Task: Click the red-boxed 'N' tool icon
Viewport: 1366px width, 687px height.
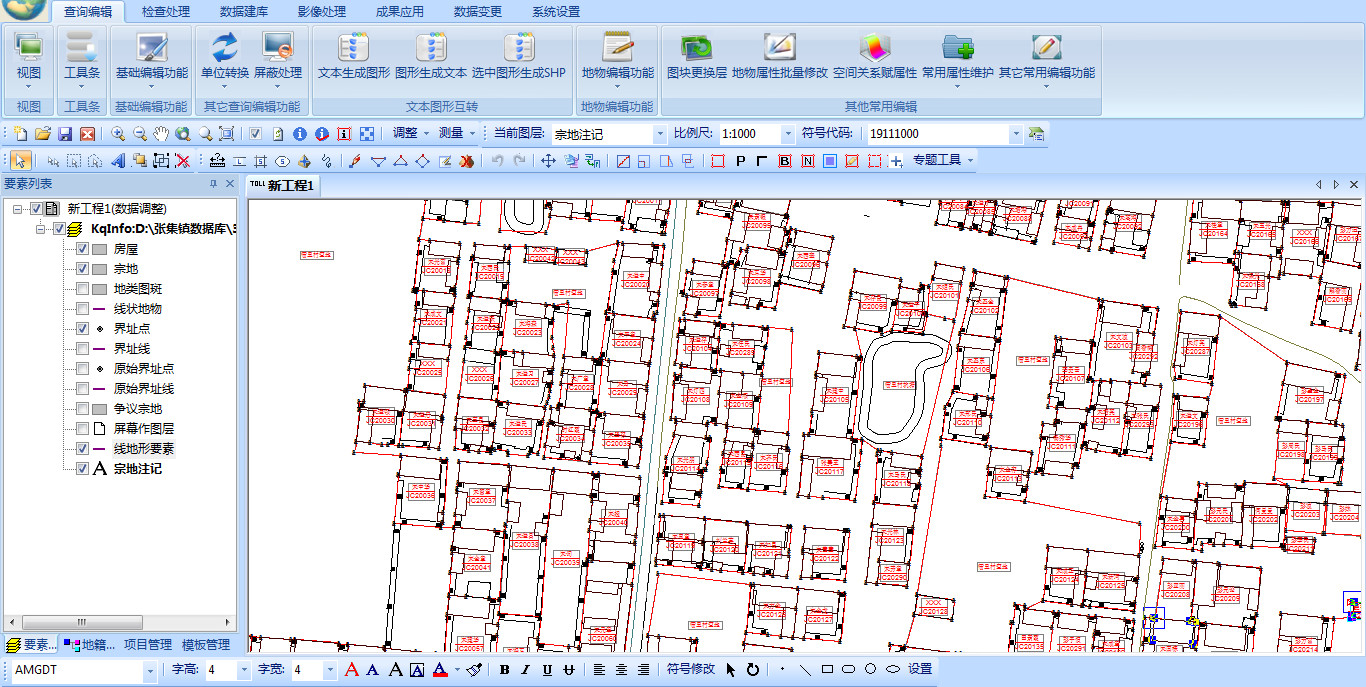Action: coord(807,160)
